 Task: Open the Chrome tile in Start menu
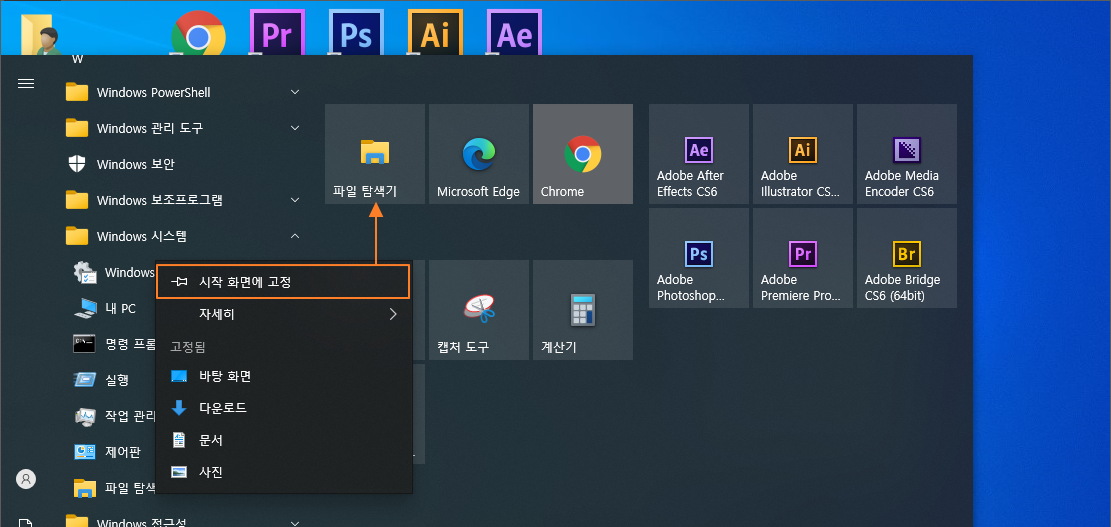[x=582, y=154]
